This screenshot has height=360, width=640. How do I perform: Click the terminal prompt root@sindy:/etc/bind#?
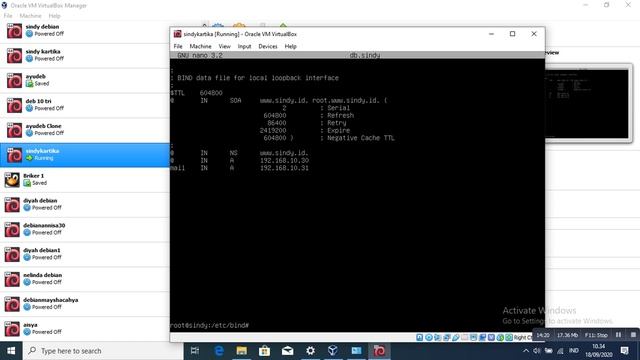coord(210,325)
